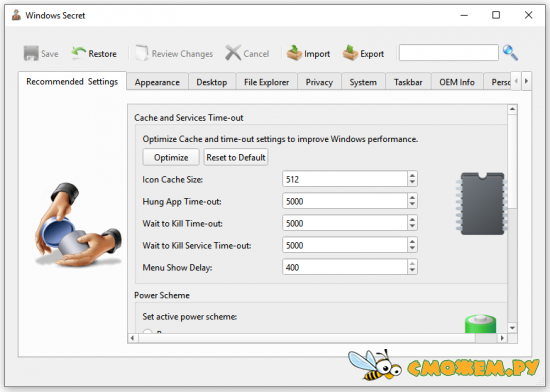Select the System tab
The height and width of the screenshot is (392, 550).
363,82
